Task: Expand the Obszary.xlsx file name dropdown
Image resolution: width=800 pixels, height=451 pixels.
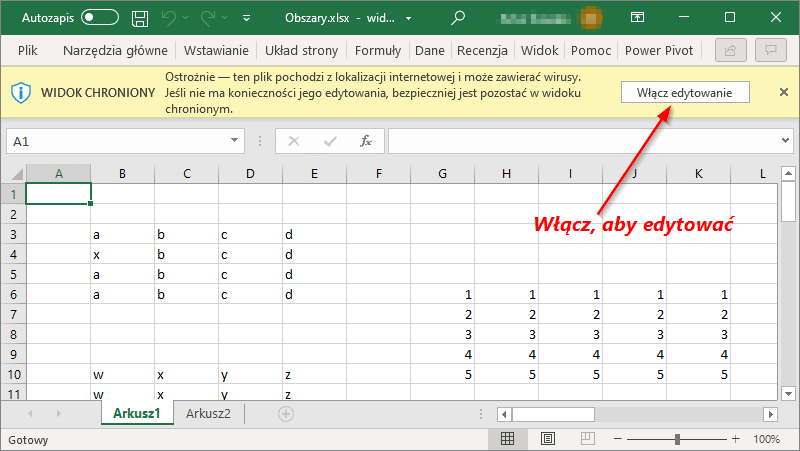Action: tap(409, 18)
